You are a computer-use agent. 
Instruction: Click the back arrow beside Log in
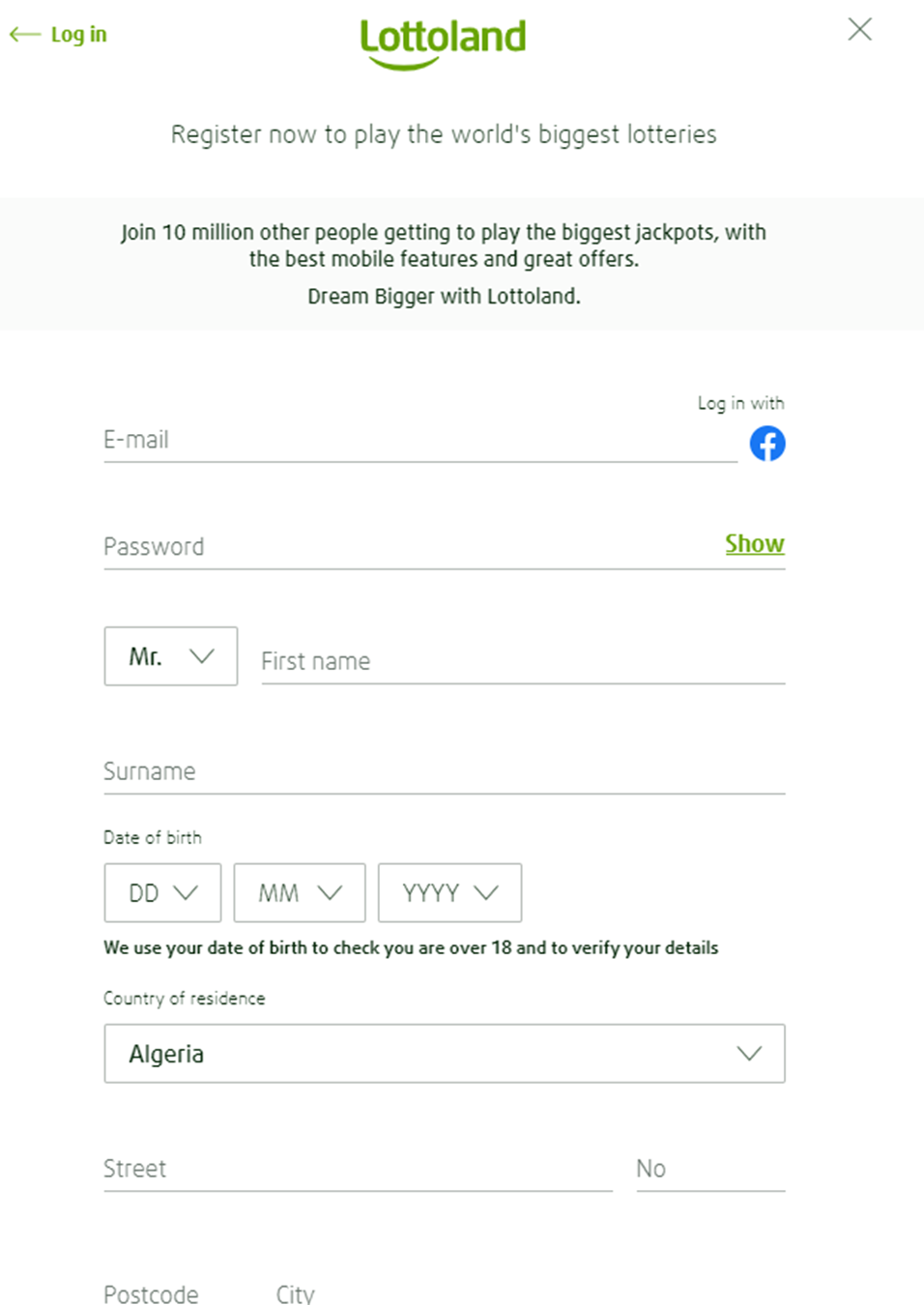click(x=24, y=35)
